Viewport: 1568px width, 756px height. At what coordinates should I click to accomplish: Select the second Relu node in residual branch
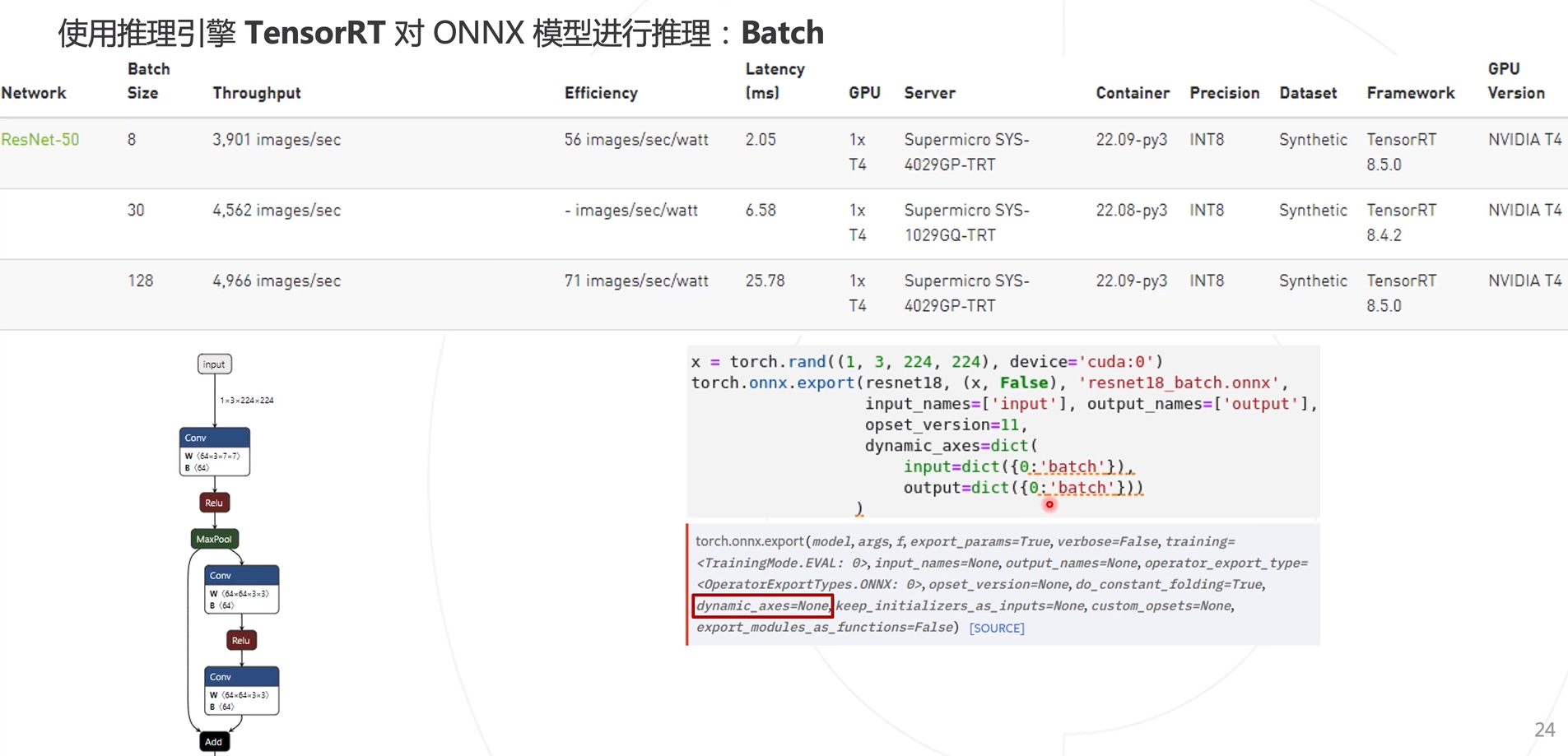point(241,640)
